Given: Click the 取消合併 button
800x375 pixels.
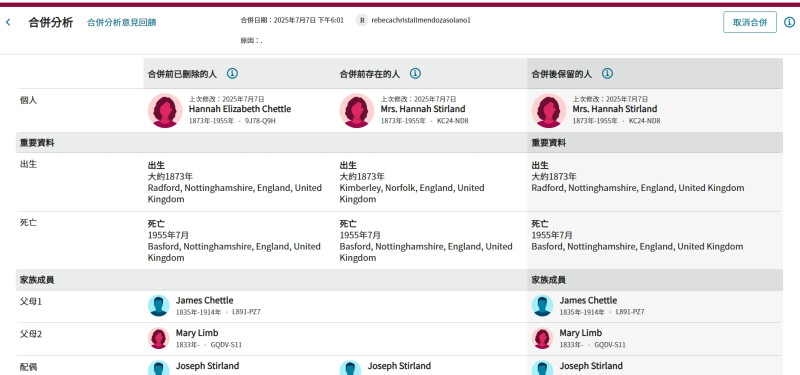Looking at the screenshot, I should tap(750, 22).
